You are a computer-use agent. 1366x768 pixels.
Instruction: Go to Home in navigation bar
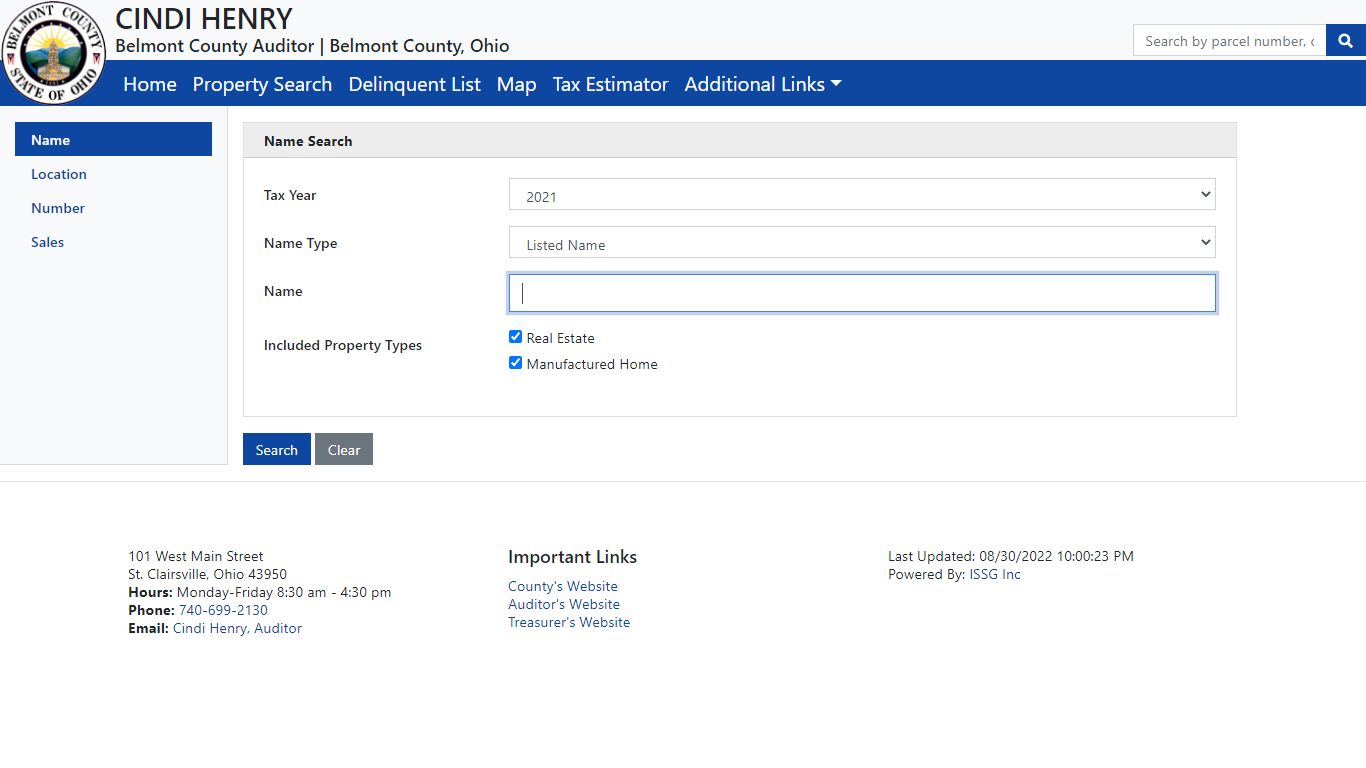150,84
